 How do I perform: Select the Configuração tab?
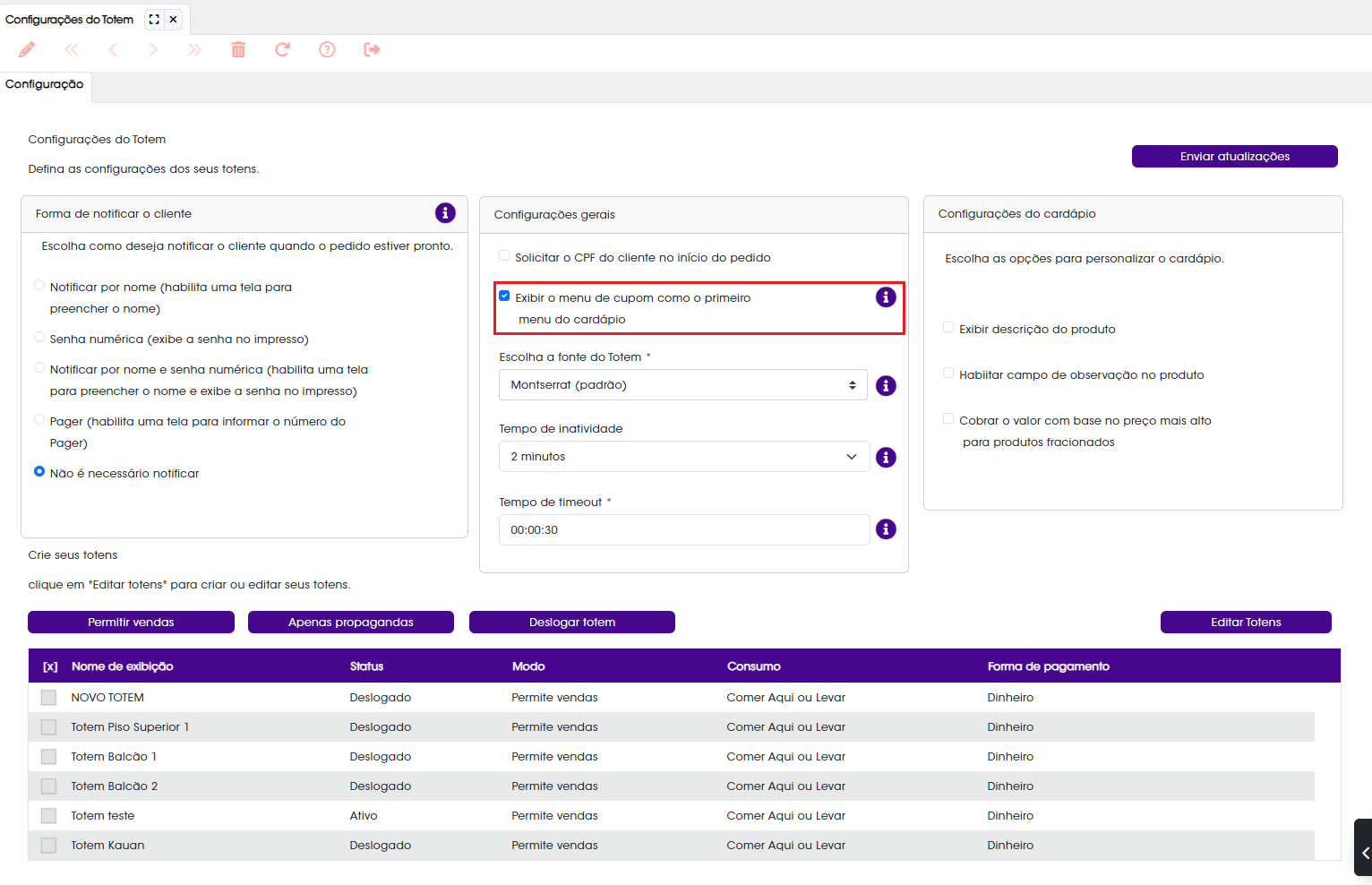coord(45,85)
